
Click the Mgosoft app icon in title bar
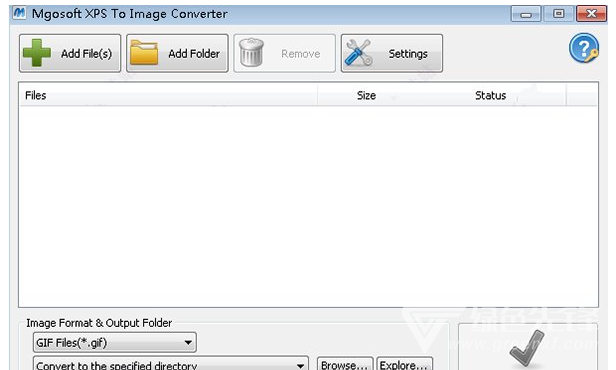[19, 13]
